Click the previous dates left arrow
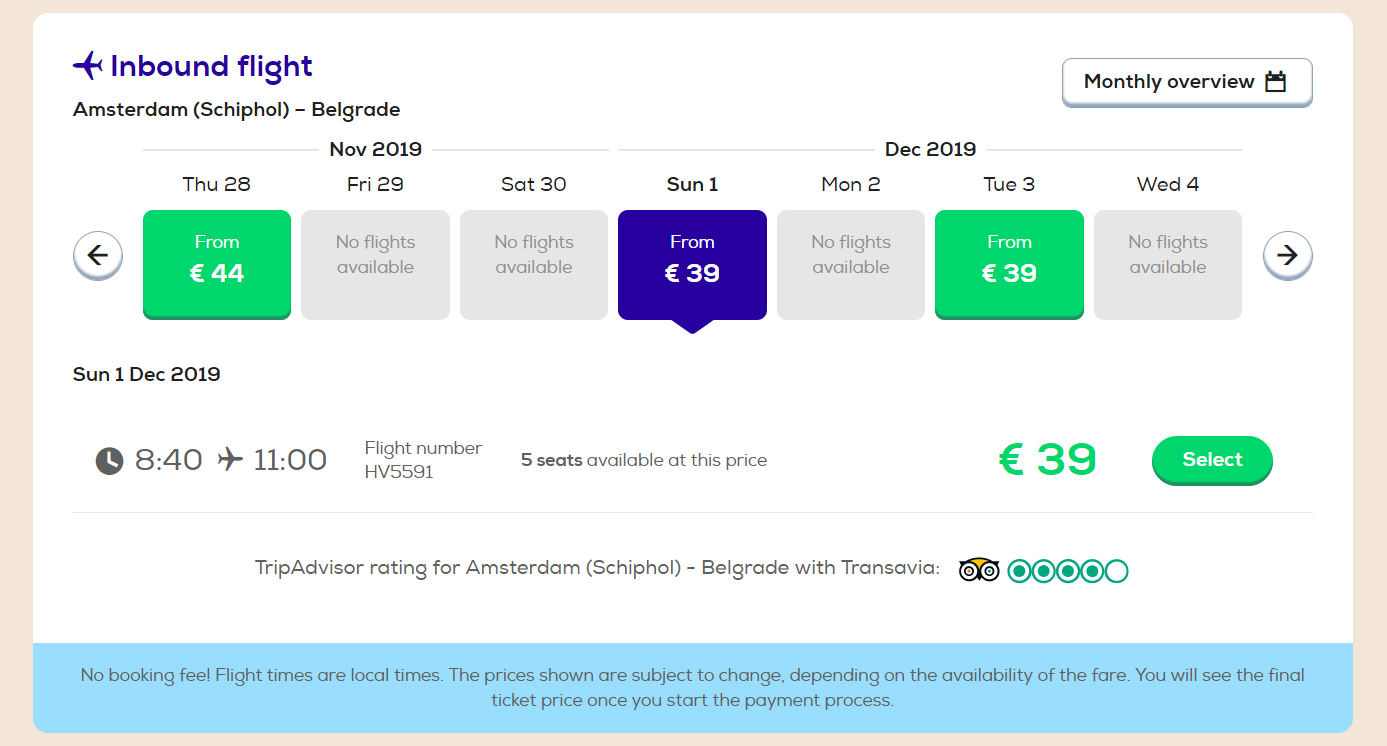The height and width of the screenshot is (746, 1387). (x=98, y=256)
